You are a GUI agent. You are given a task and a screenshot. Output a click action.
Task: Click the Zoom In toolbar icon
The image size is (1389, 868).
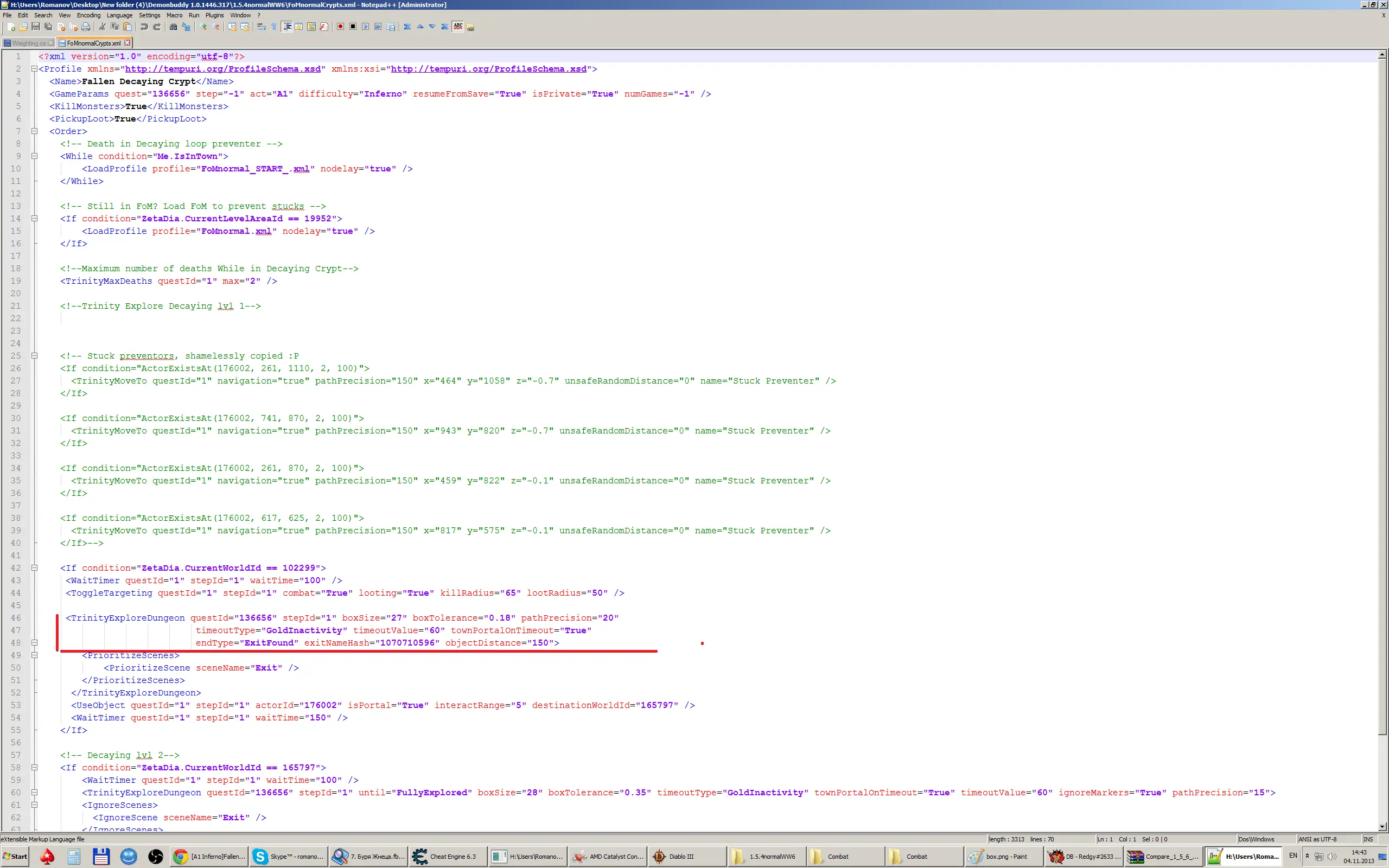pos(202,27)
